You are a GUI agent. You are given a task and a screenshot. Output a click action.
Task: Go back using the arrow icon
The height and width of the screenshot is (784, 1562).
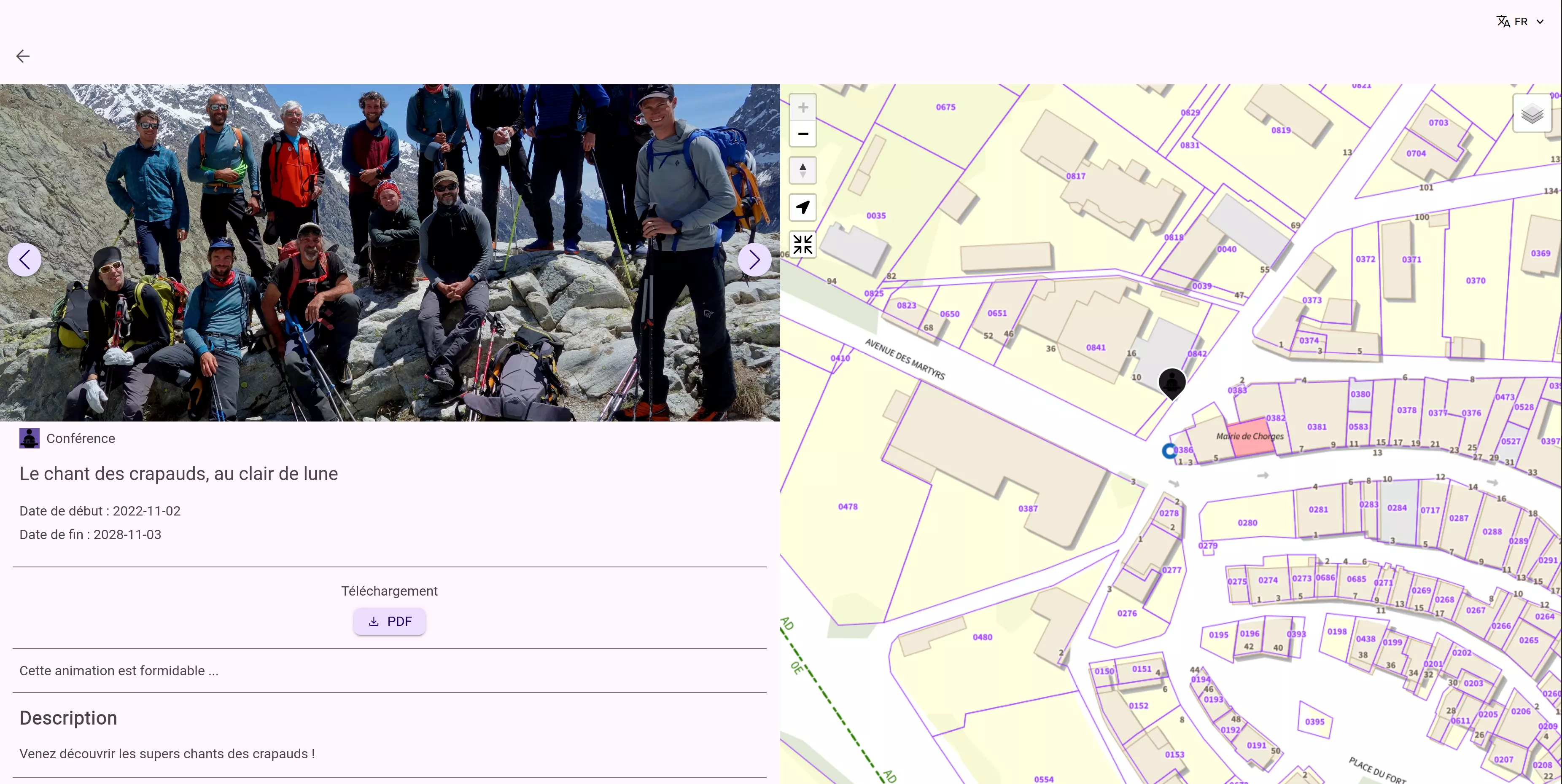click(x=22, y=56)
